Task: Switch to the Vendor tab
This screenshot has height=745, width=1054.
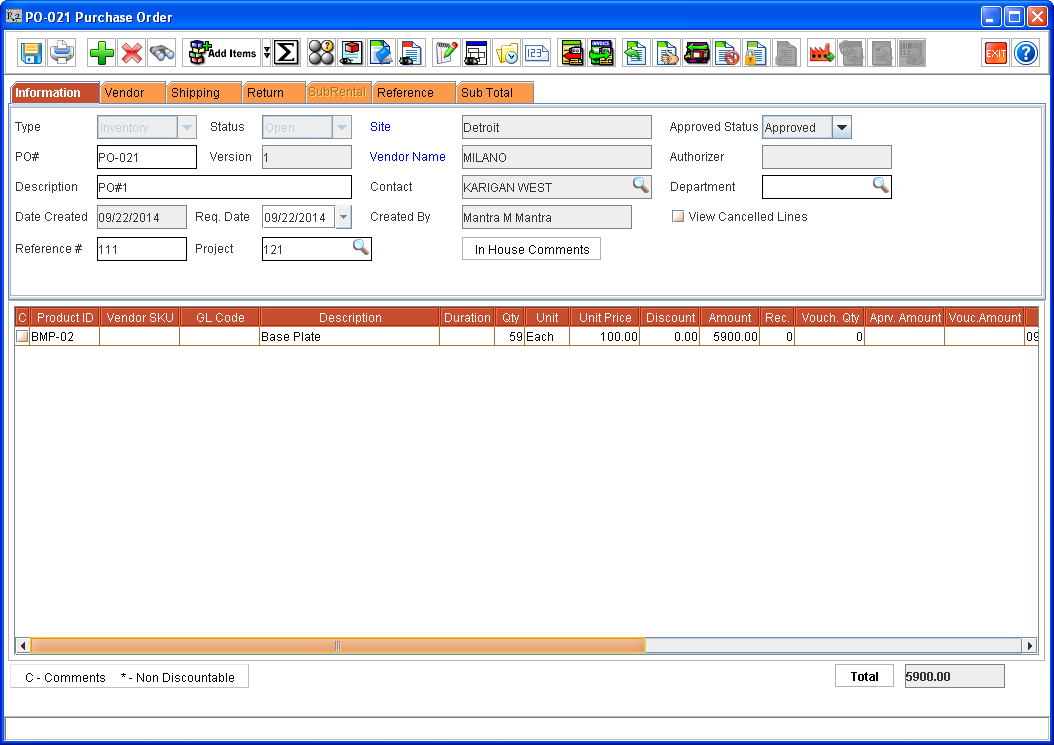Action: tap(132, 92)
